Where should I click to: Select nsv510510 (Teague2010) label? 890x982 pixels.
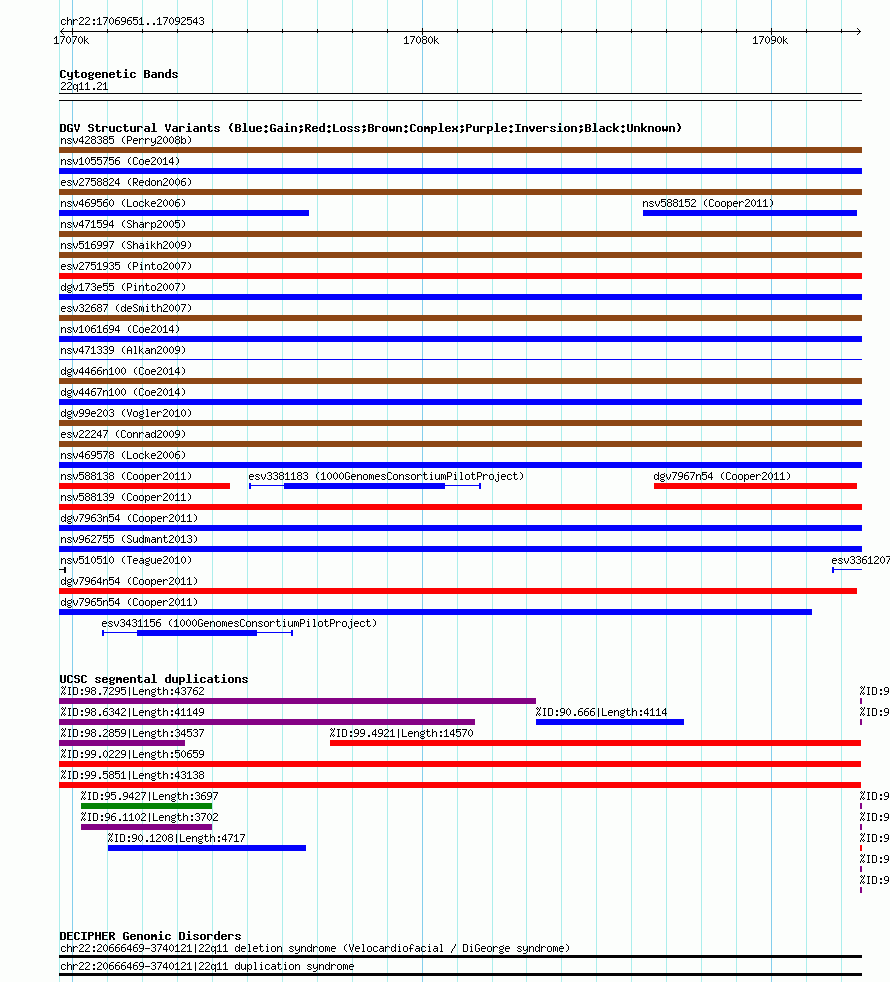(126, 561)
